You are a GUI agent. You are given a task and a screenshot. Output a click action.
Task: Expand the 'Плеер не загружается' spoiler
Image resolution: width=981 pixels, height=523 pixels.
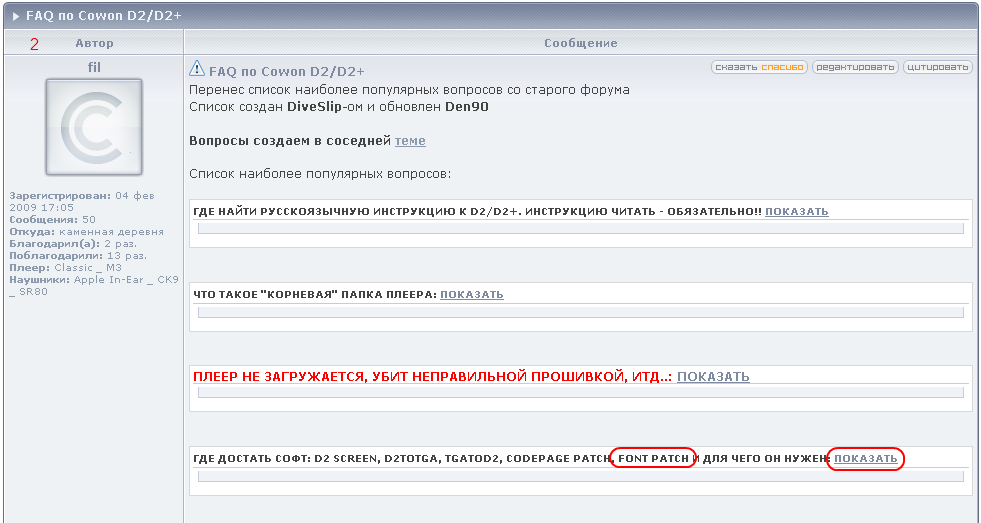(x=713, y=377)
